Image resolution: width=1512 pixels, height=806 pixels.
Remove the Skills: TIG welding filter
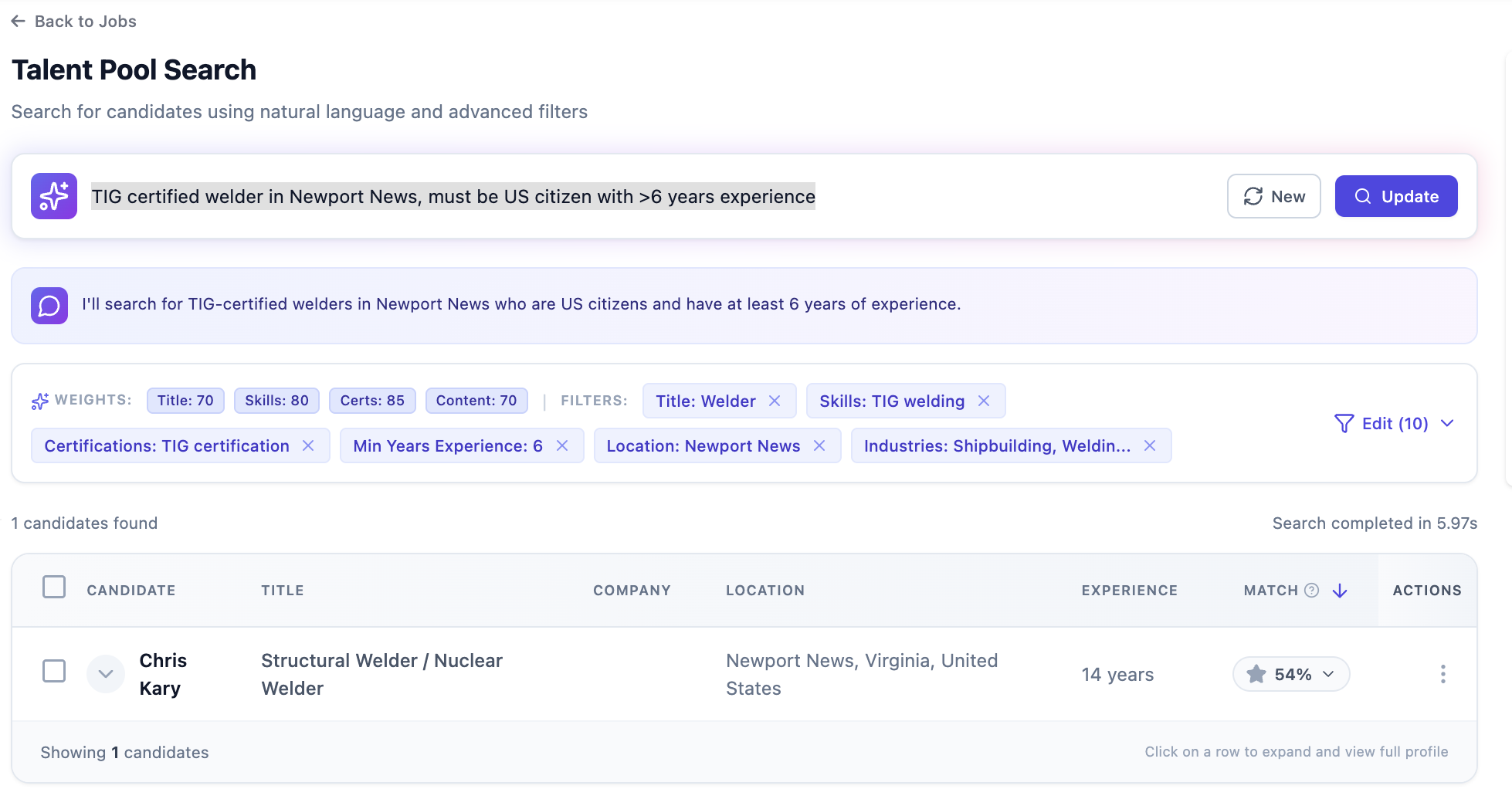coord(984,401)
